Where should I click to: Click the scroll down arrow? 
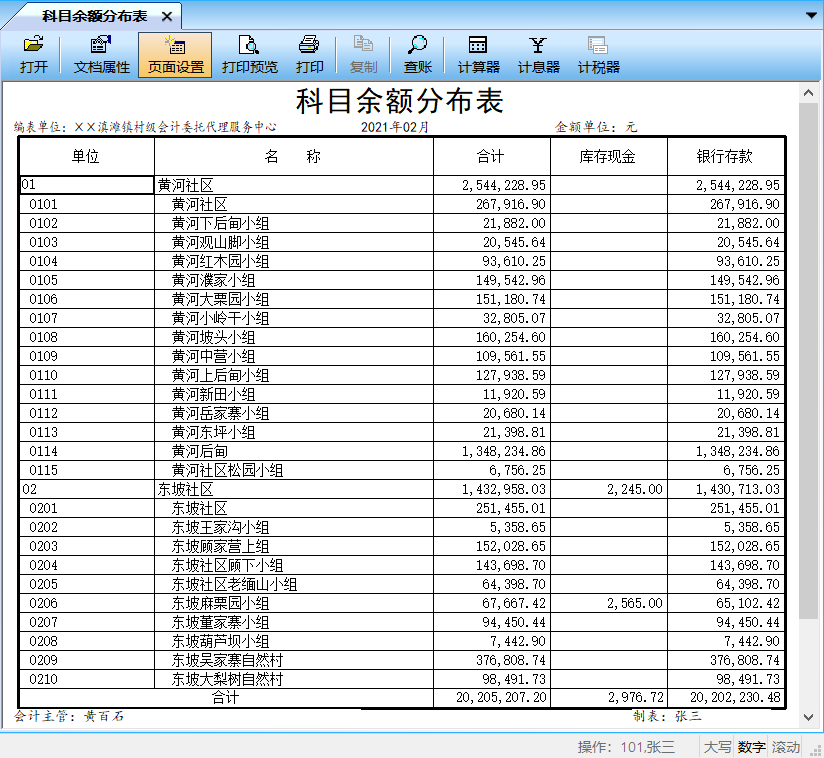(x=809, y=716)
